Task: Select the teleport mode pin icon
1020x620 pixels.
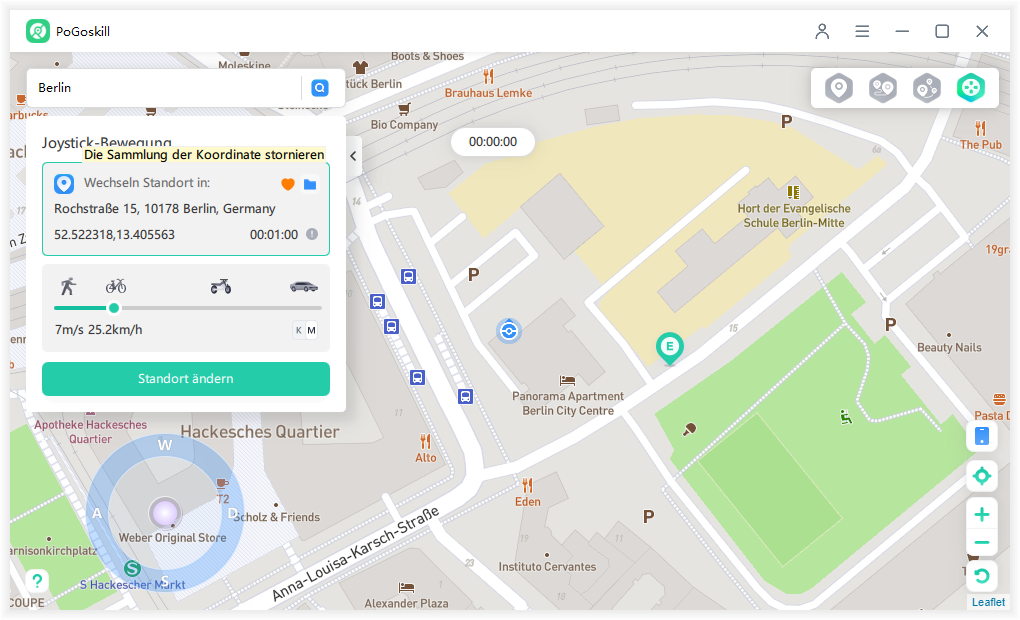Action: pos(839,88)
